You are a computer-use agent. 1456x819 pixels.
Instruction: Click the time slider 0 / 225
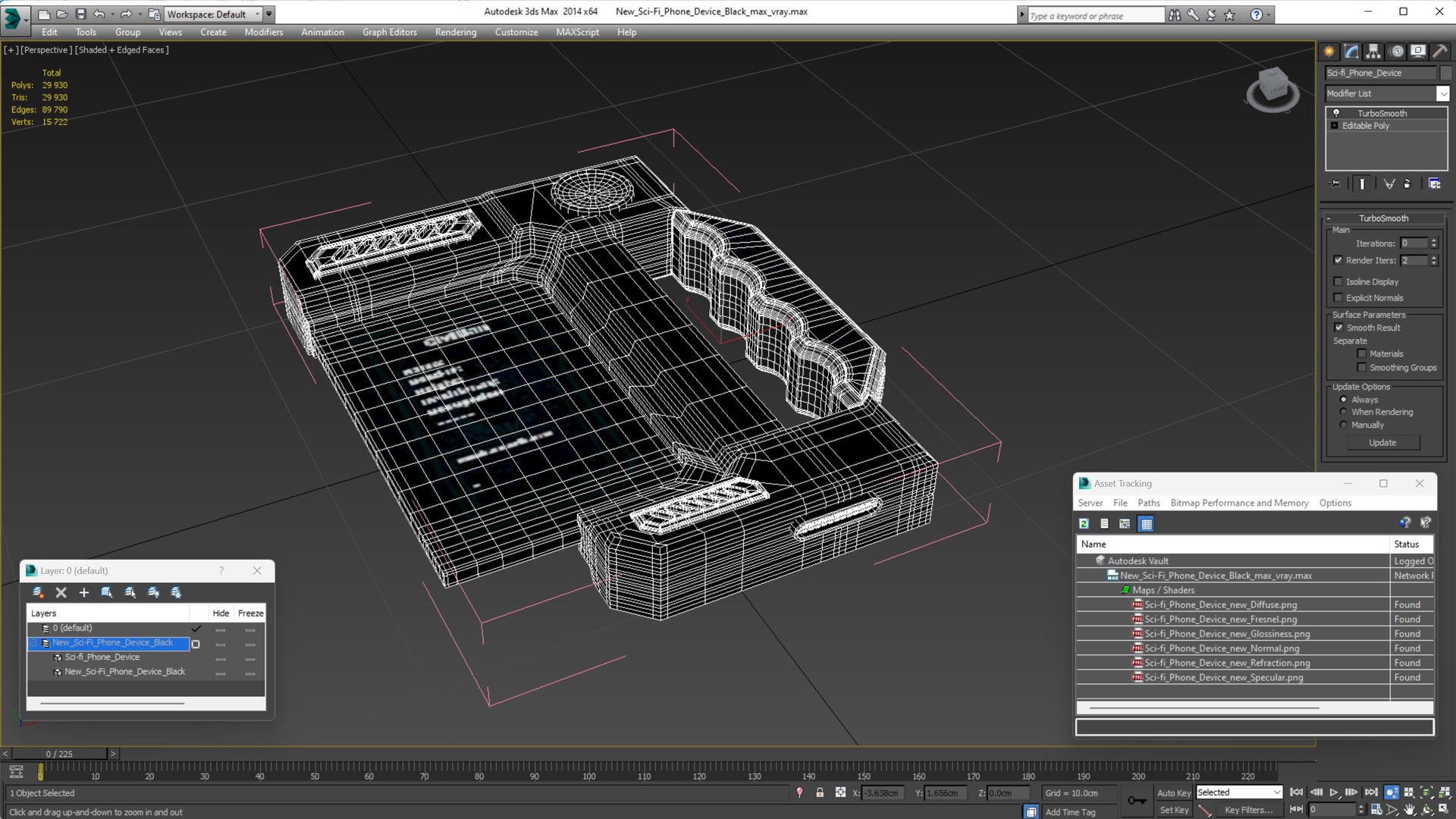coord(59,754)
